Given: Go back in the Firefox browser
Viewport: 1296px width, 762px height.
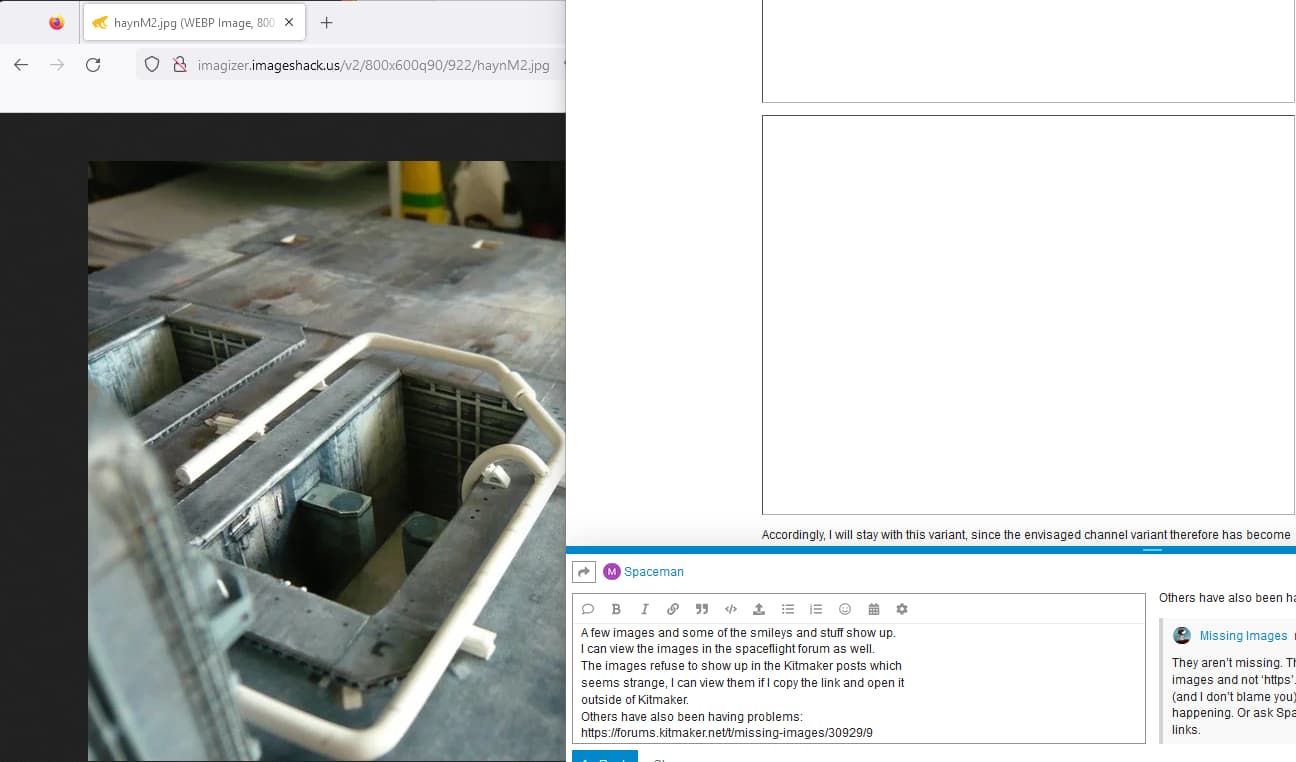Looking at the screenshot, I should pos(21,65).
